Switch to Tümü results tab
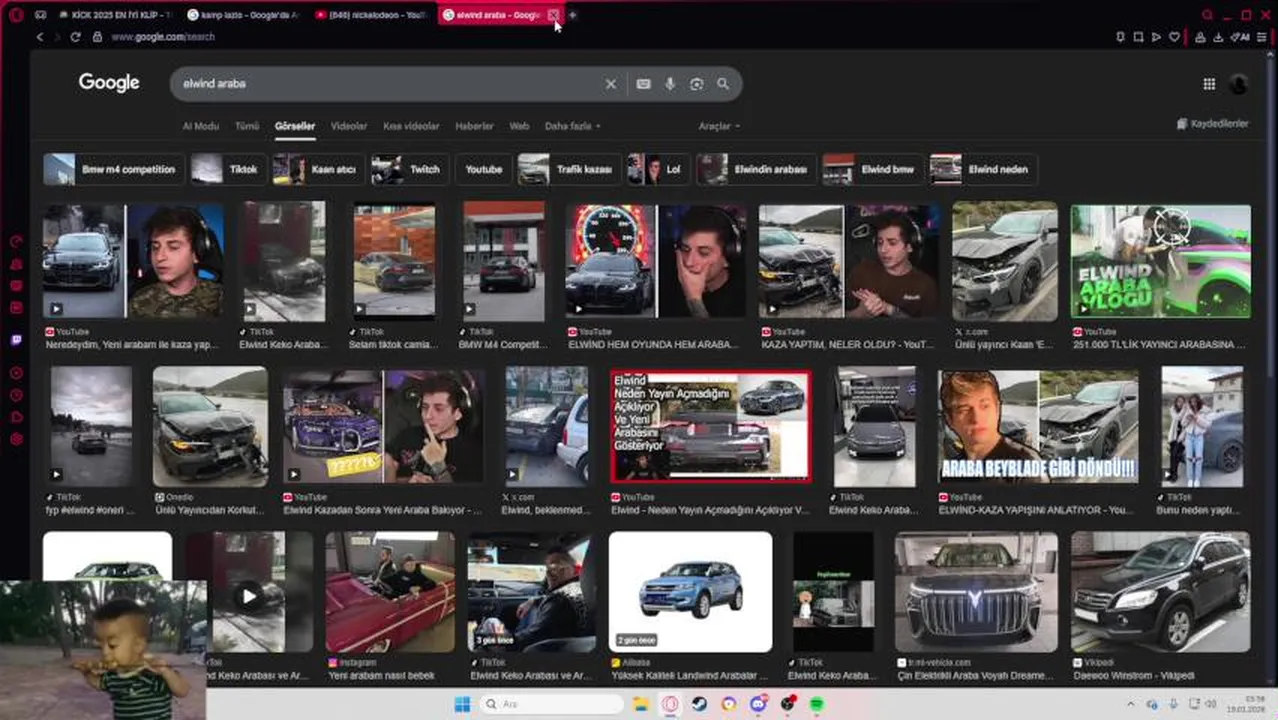Viewport: 1278px width, 720px height. 247,126
